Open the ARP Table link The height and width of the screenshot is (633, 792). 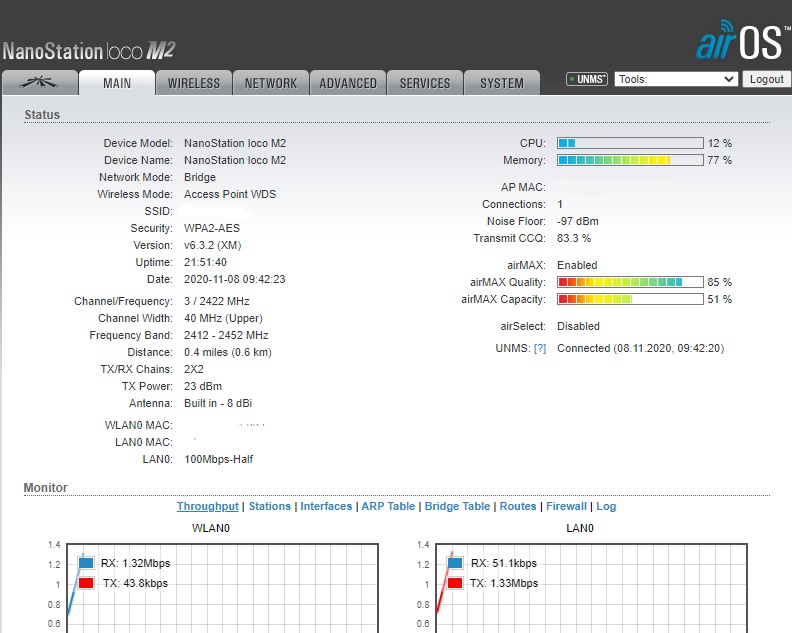point(388,506)
